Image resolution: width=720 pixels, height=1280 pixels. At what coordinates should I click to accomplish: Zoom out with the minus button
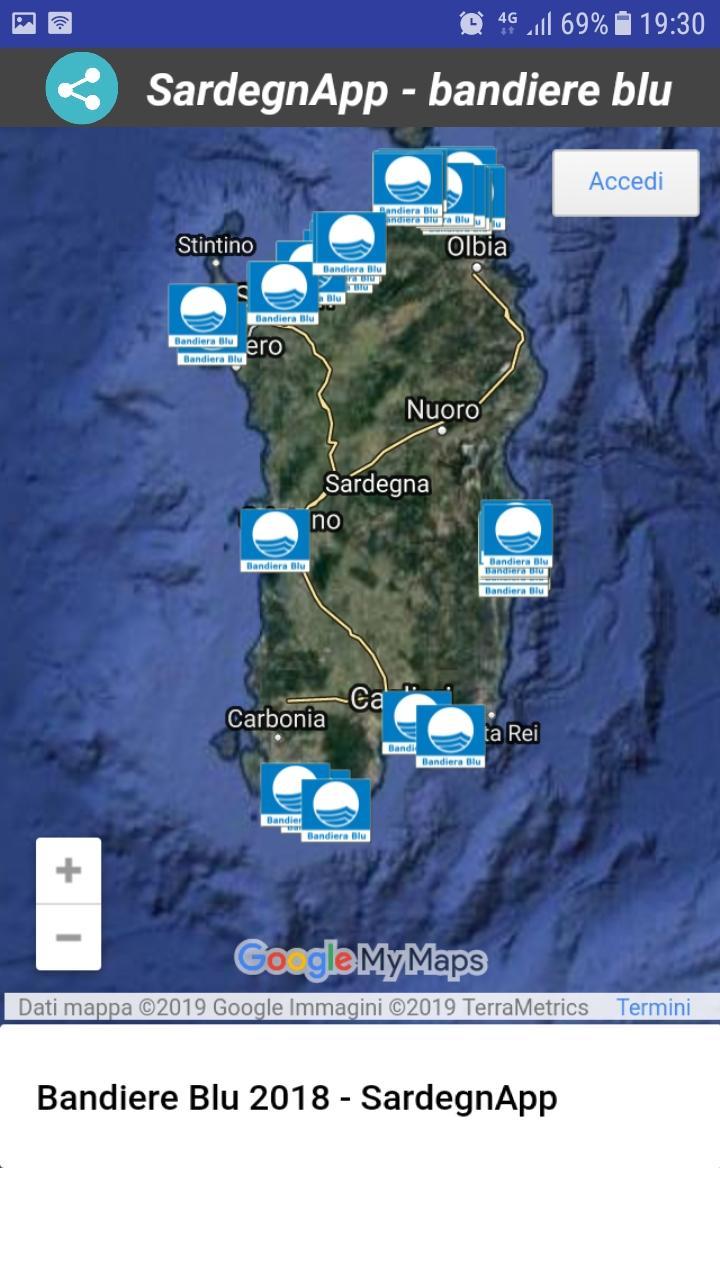click(x=68, y=937)
